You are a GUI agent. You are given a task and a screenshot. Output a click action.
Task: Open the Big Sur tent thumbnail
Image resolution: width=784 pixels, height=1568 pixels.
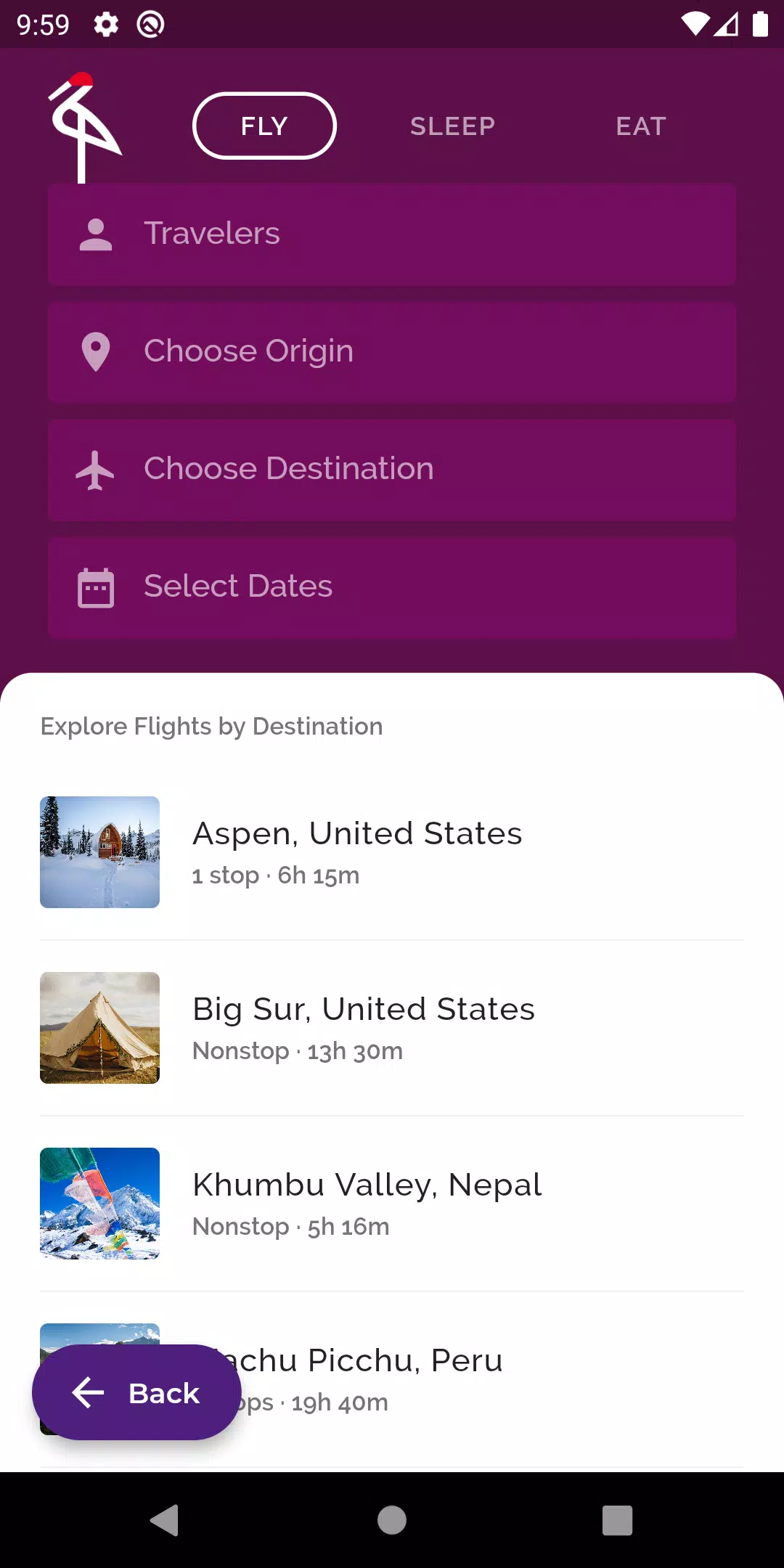[x=99, y=1028]
